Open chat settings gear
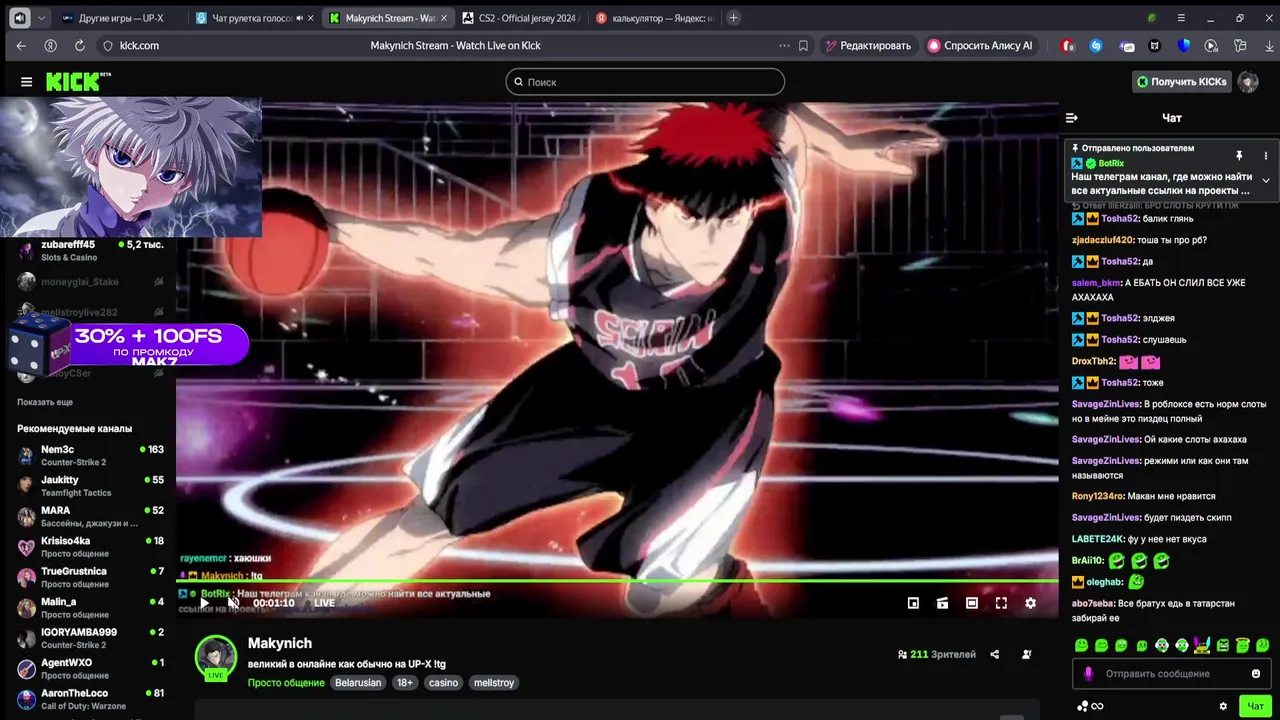This screenshot has width=1280, height=720. (x=1223, y=706)
